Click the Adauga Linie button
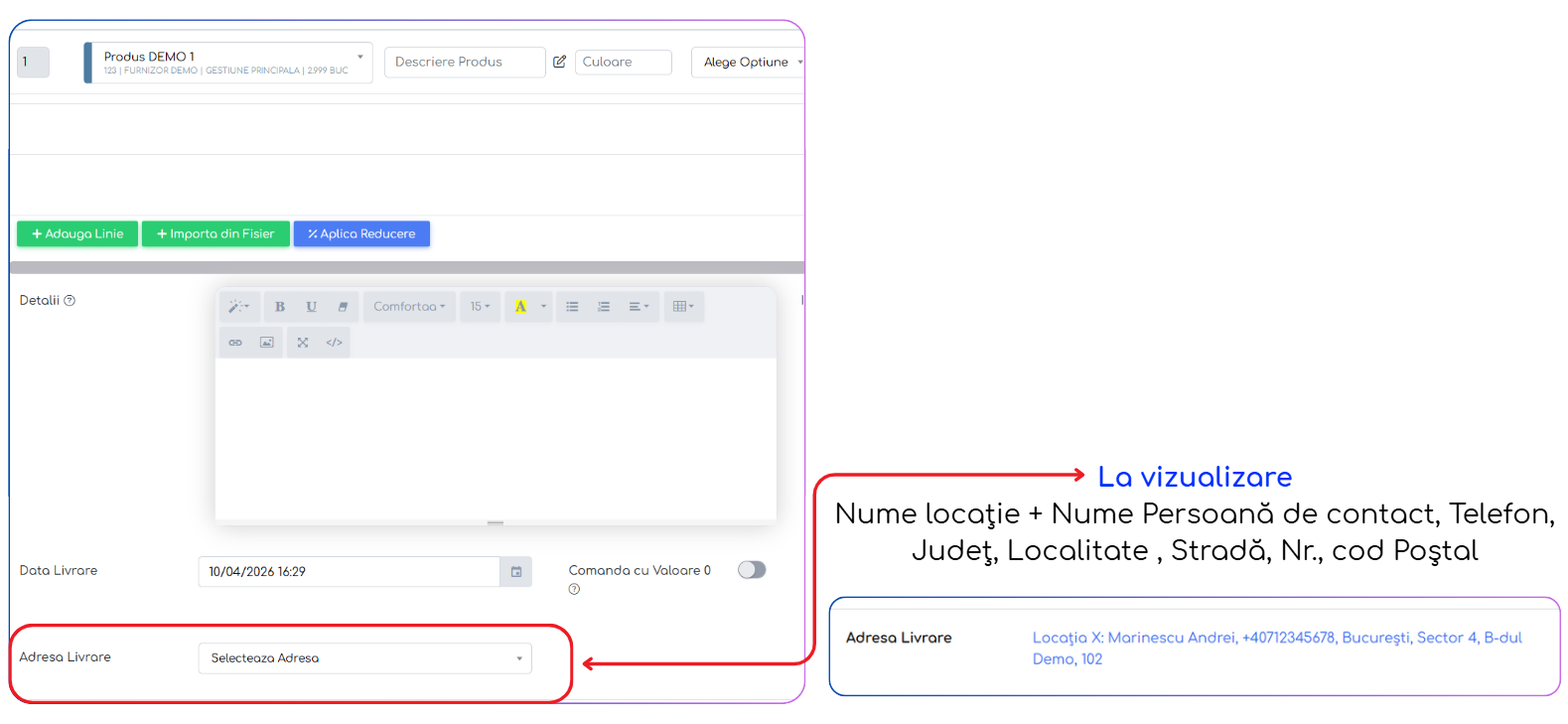Screen dimensions: 1568x724 tap(77, 234)
